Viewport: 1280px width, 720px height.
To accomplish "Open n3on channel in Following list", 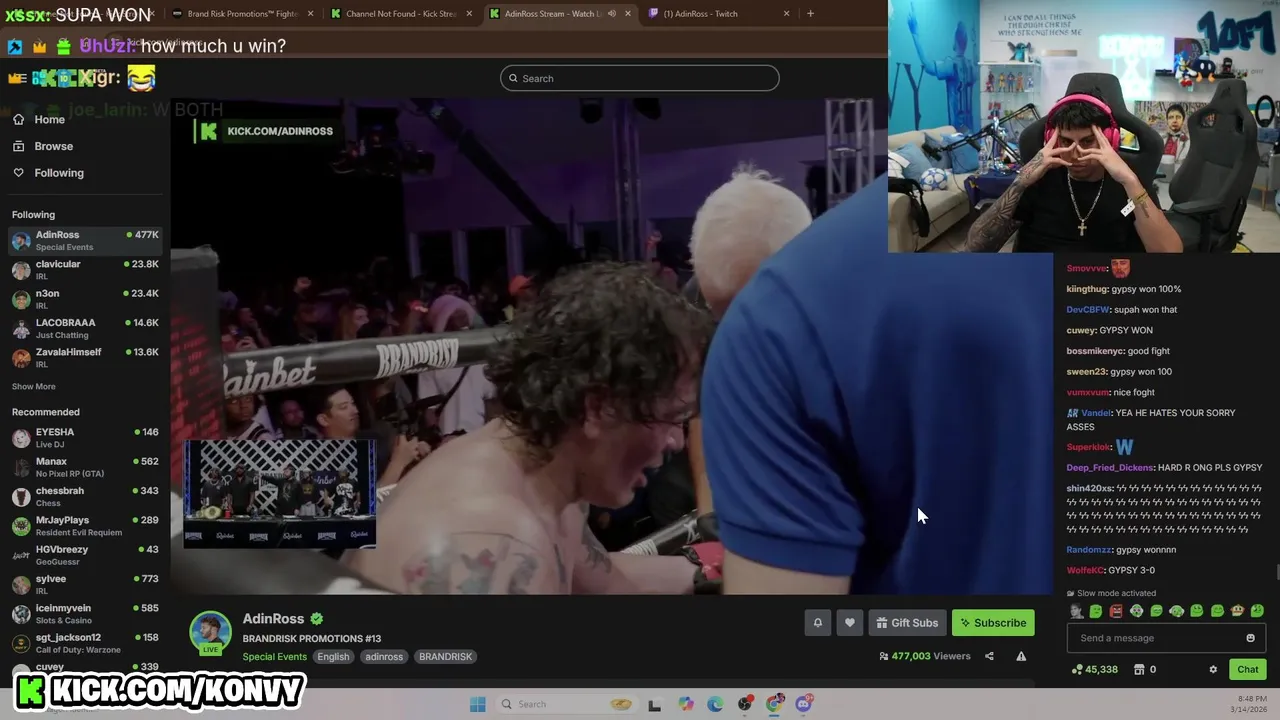I will point(85,299).
